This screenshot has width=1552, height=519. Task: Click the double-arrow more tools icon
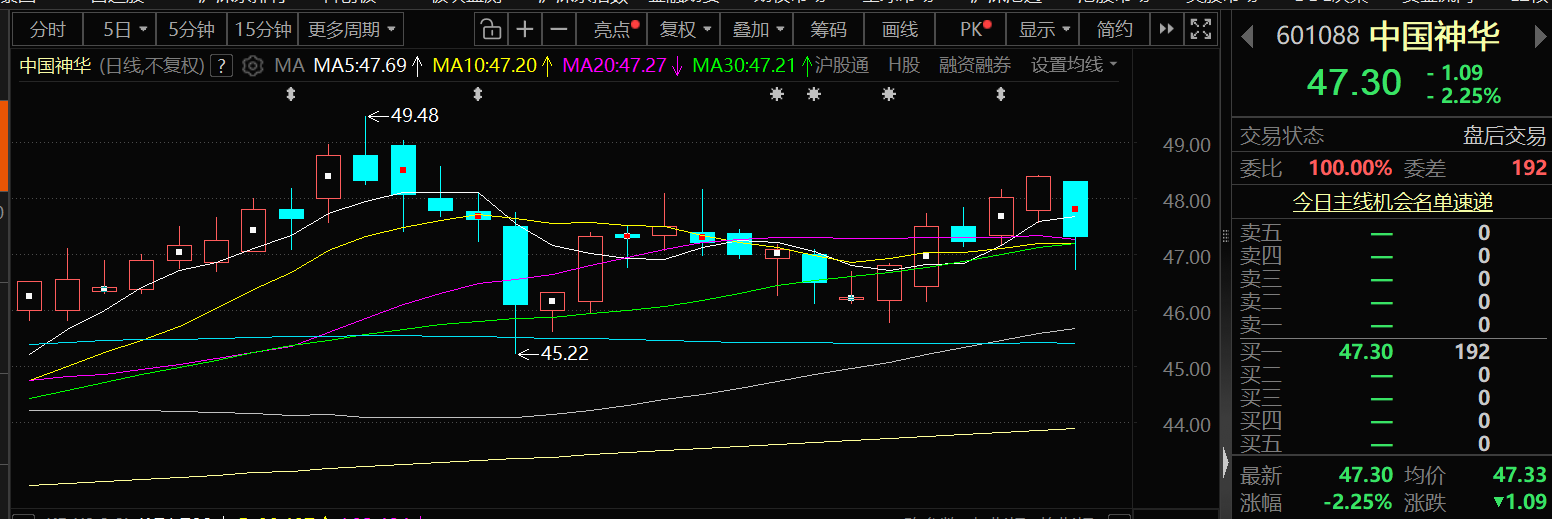[1166, 30]
